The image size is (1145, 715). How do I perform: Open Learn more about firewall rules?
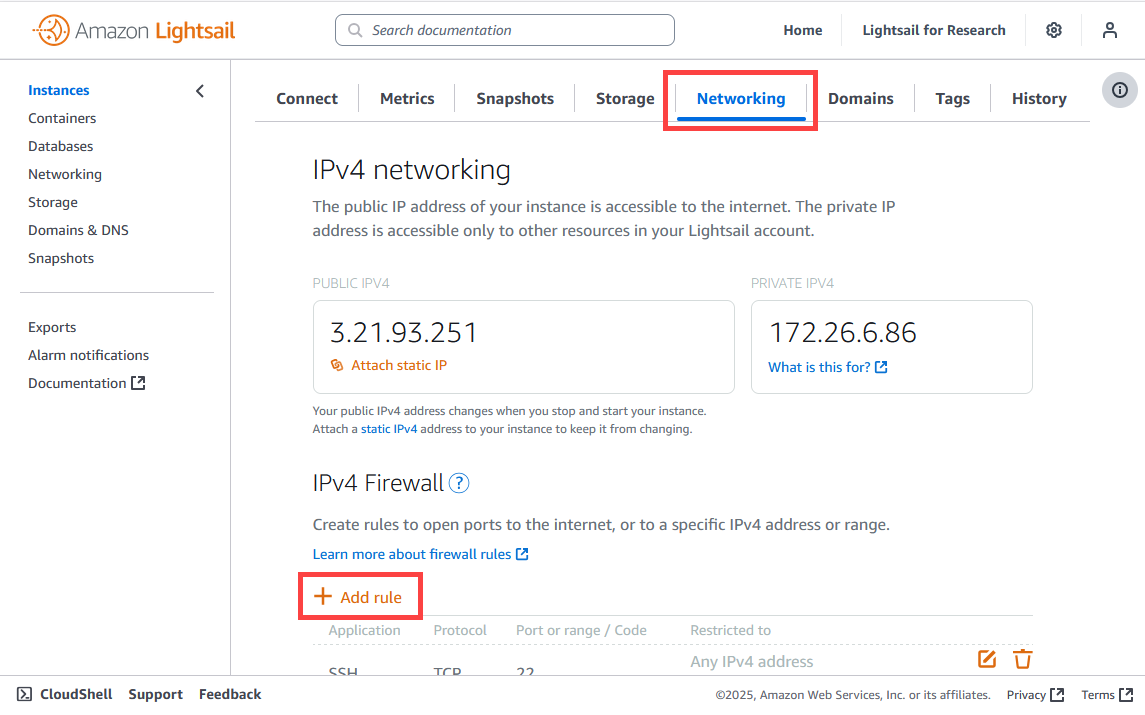tap(420, 554)
